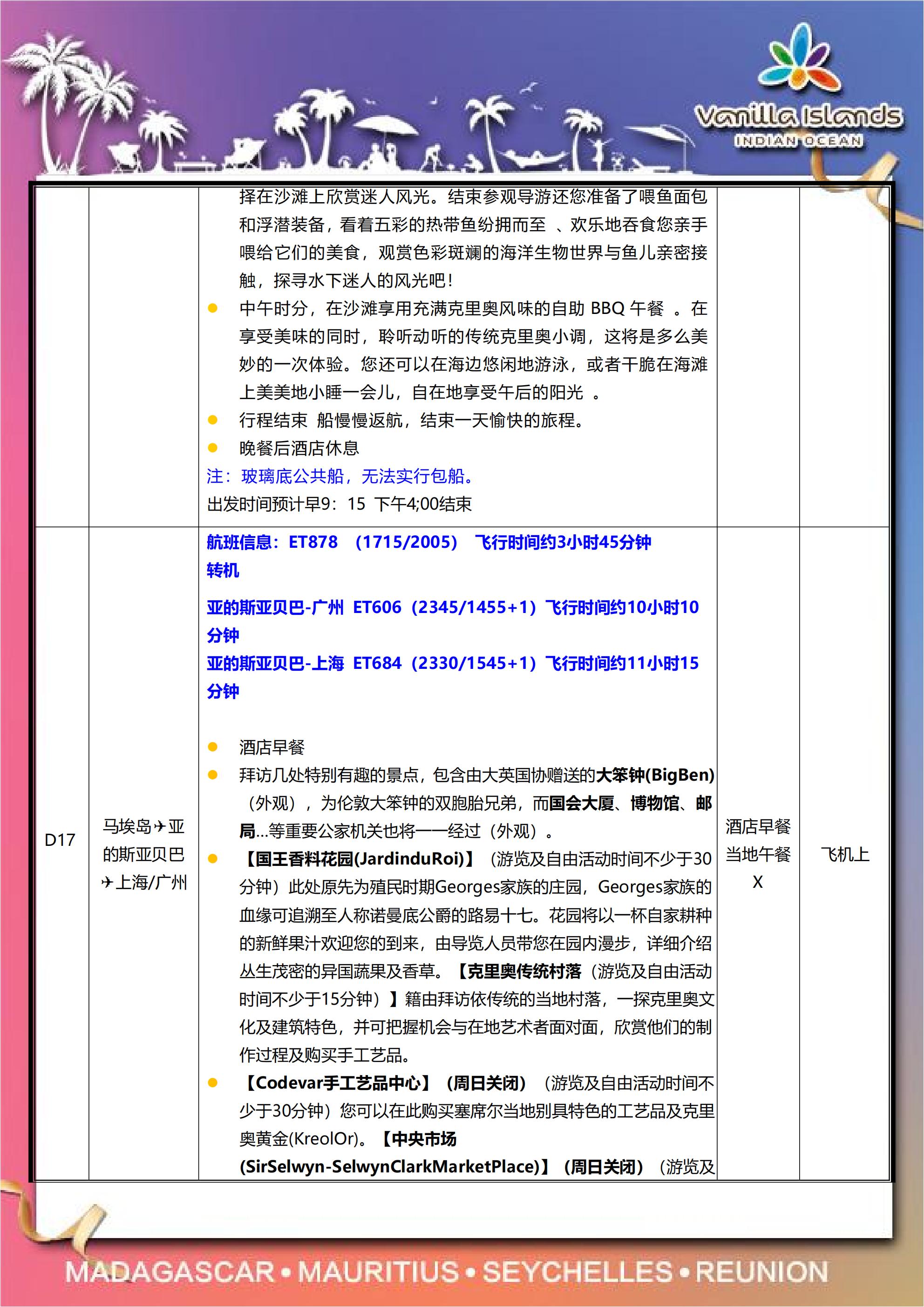Viewport: 924px width, 1307px height.
Task: Click the D17 day cell
Action: pyautogui.click(x=60, y=840)
